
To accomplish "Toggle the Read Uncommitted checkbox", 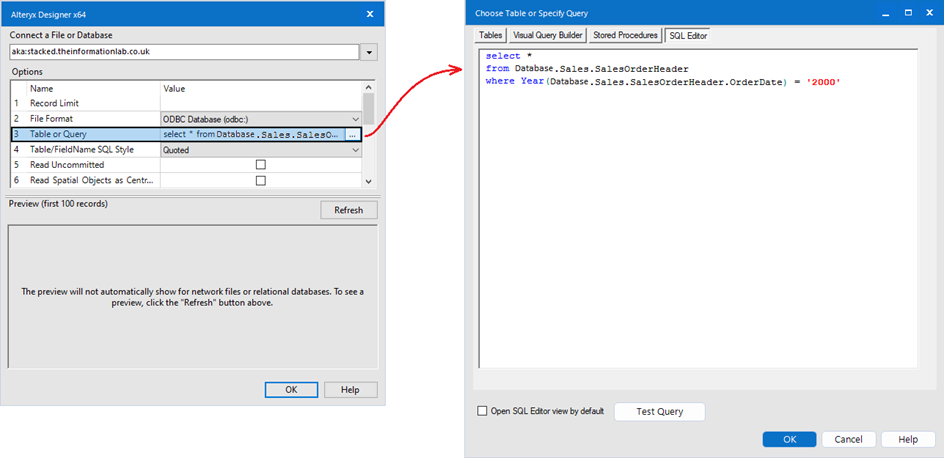I will pos(261,165).
